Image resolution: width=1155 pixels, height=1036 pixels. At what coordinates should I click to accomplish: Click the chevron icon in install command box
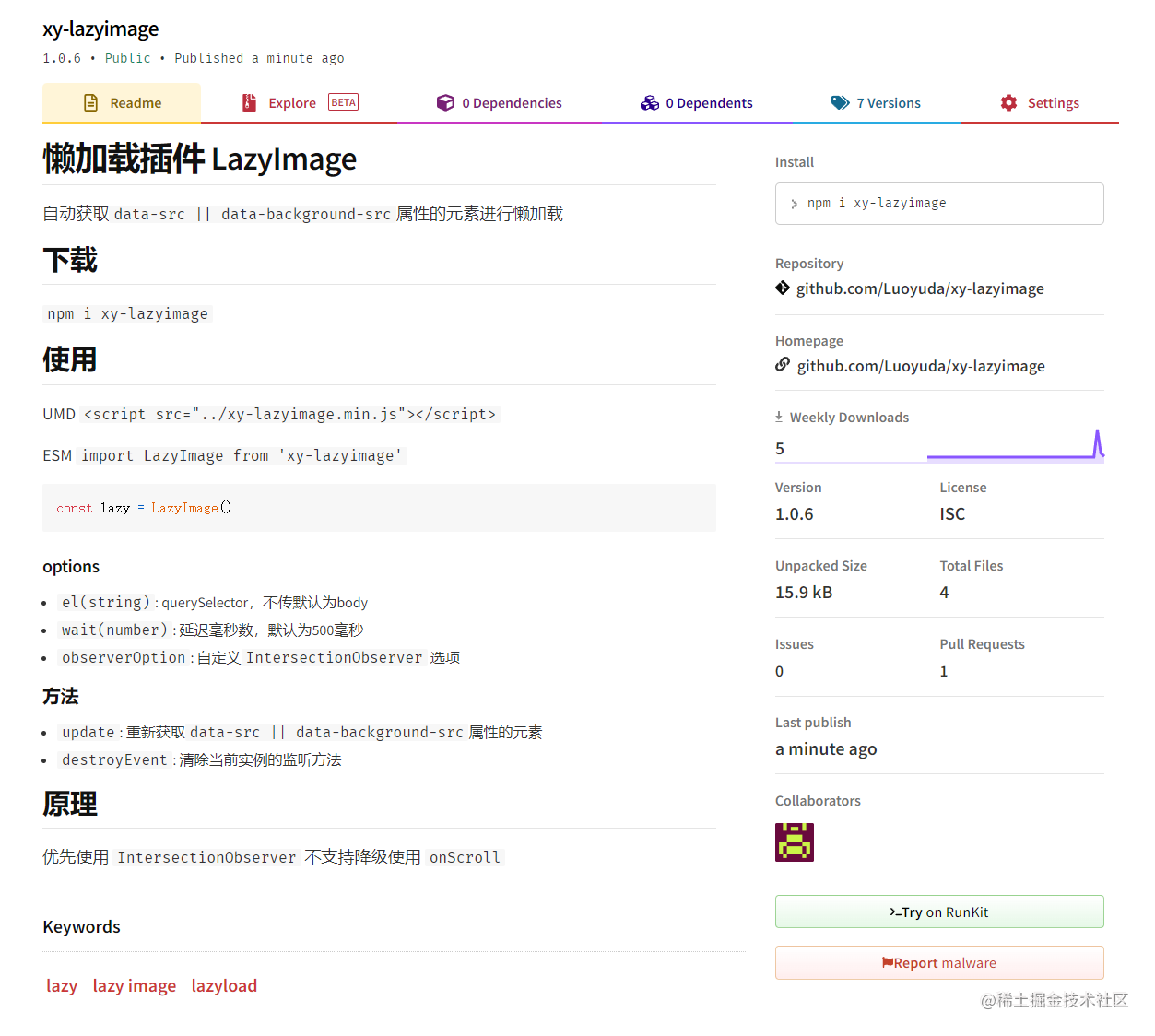tap(794, 204)
